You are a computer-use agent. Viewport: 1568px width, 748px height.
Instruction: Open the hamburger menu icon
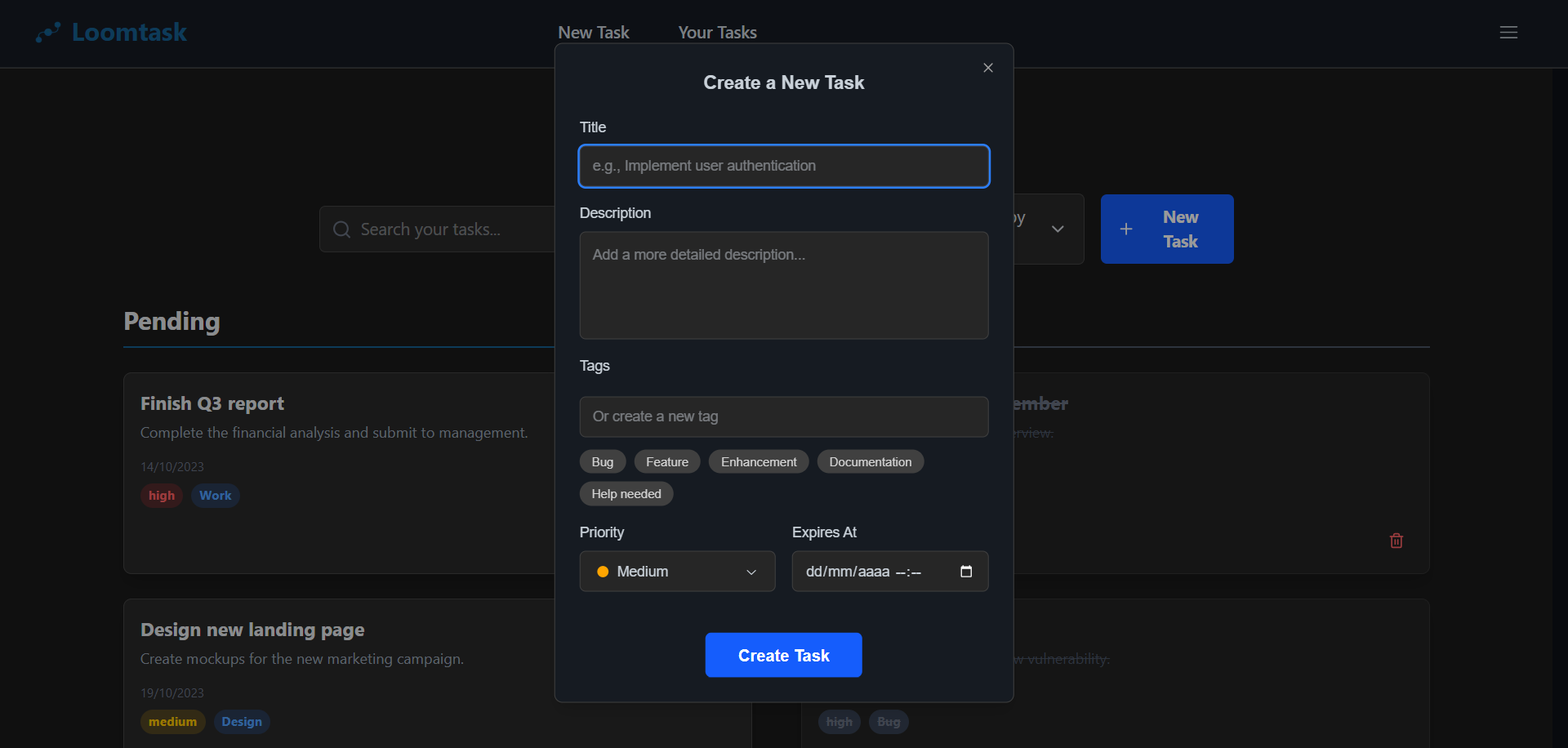(x=1508, y=33)
